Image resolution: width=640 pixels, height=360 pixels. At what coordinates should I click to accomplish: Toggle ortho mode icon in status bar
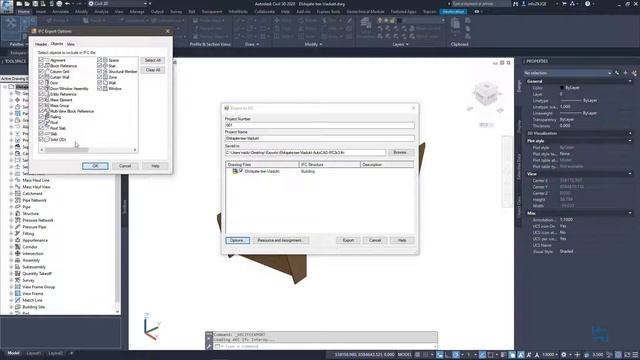[448, 355]
